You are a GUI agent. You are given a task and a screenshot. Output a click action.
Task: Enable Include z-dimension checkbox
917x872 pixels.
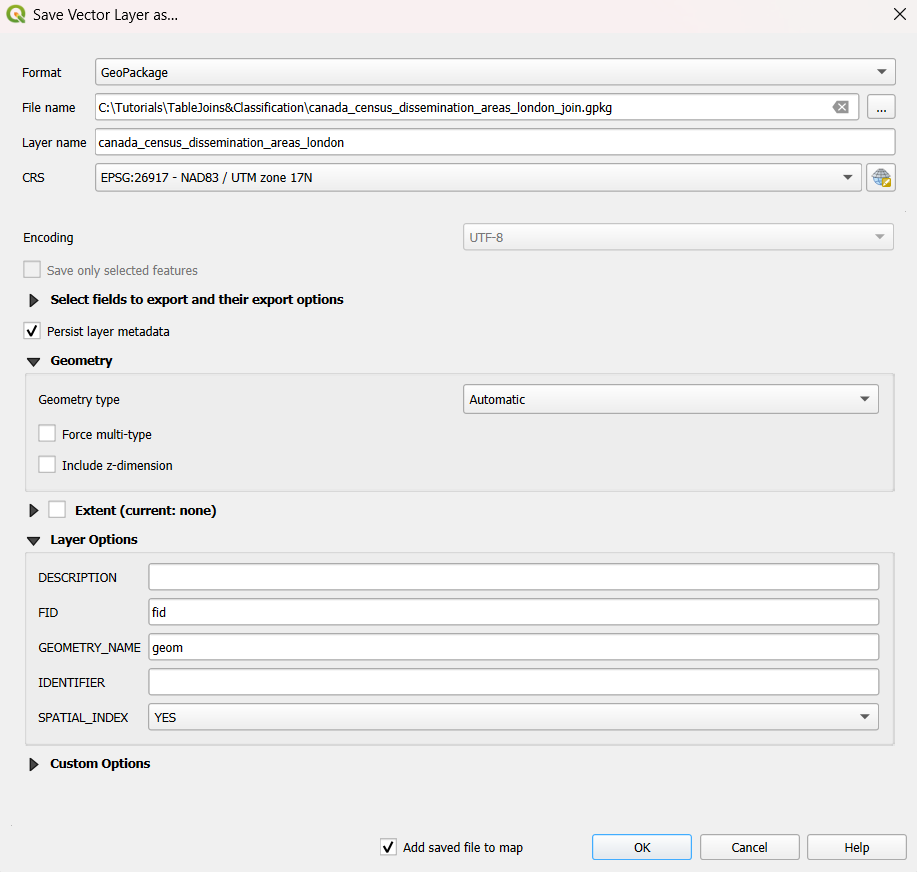[47, 464]
